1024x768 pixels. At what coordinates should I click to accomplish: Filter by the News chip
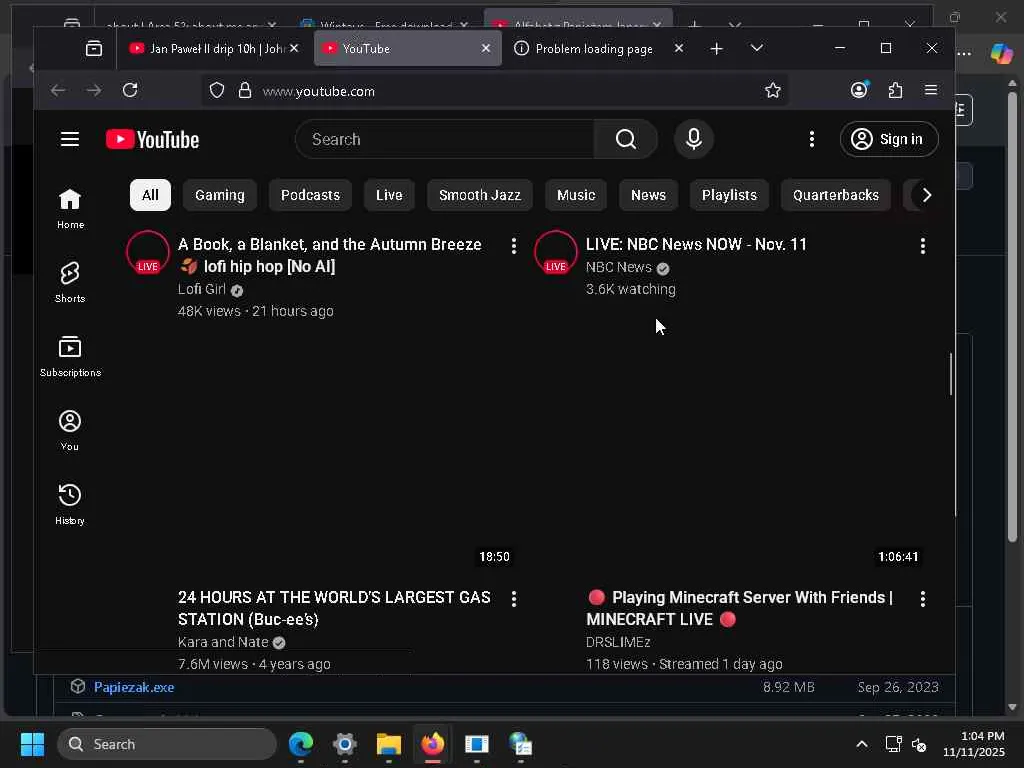coord(648,195)
